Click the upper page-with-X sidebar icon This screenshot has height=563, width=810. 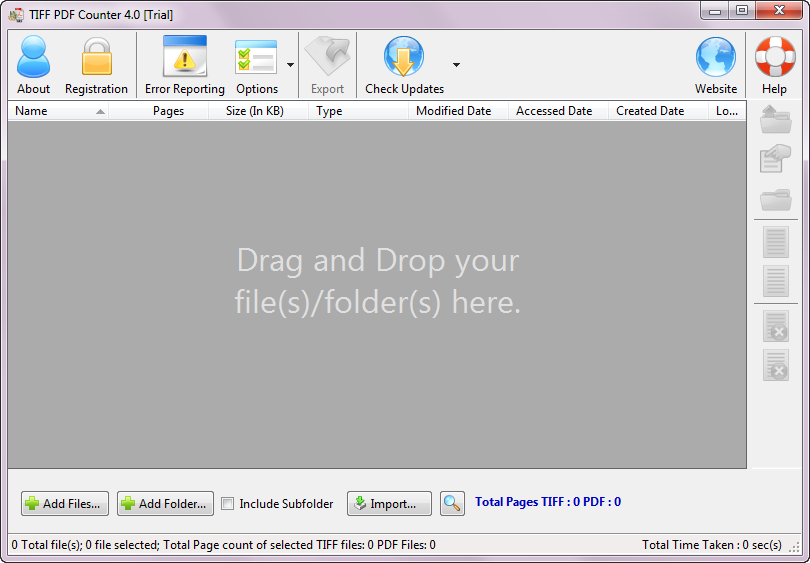click(x=776, y=326)
